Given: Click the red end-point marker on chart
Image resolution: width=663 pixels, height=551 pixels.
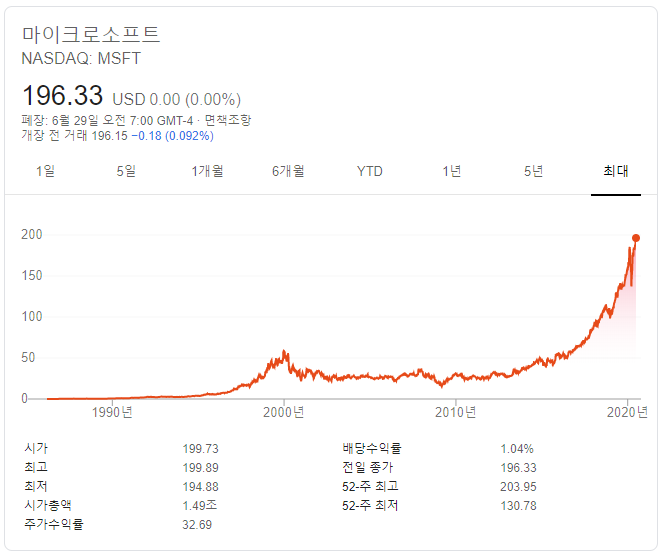Looking at the screenshot, I should point(636,238).
